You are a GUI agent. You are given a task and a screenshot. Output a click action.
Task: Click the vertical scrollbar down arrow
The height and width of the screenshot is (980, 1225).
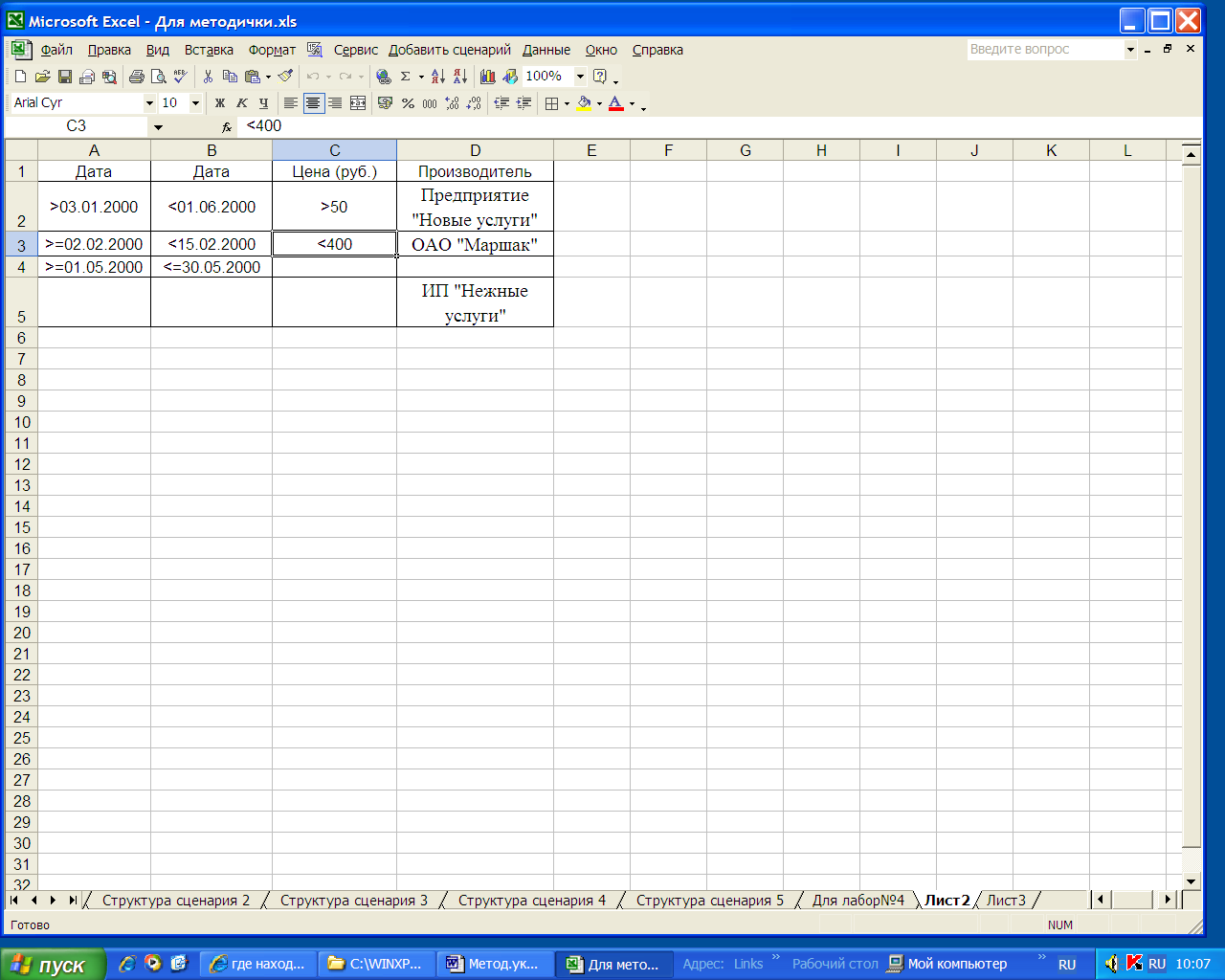pyautogui.click(x=1192, y=881)
